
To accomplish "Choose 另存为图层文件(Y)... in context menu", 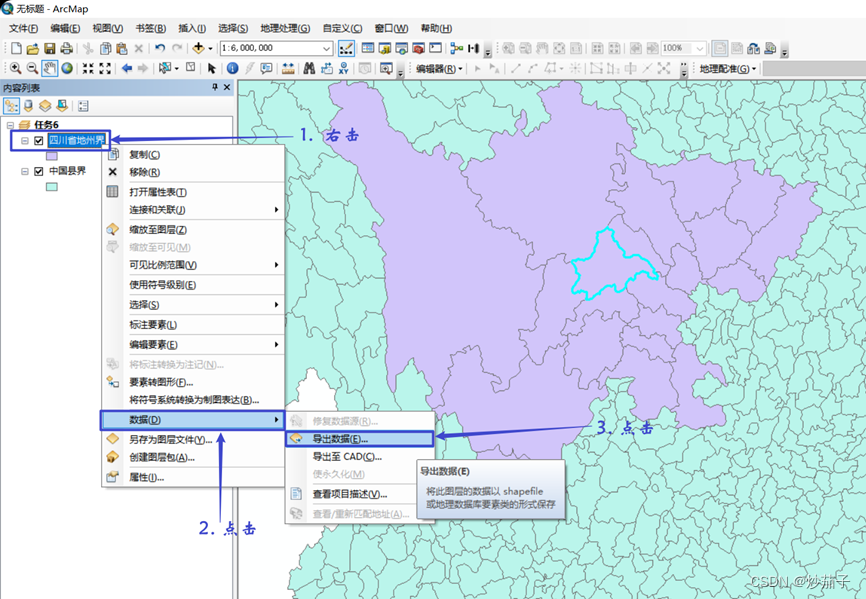I will [x=192, y=439].
